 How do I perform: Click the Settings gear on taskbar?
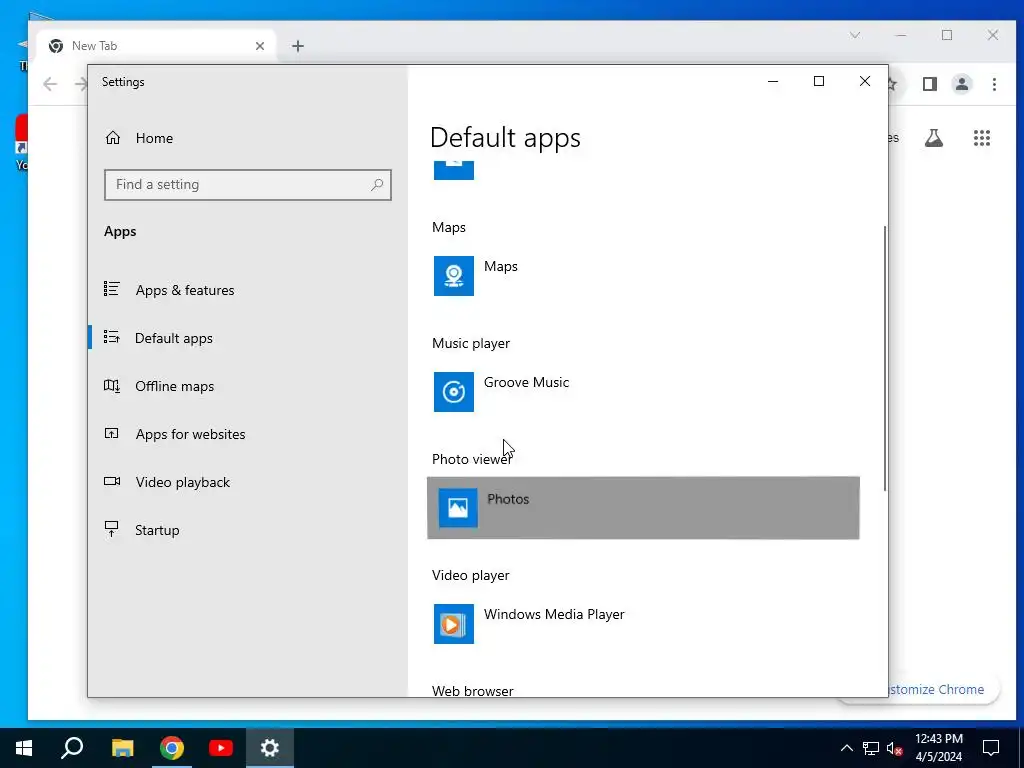click(270, 748)
